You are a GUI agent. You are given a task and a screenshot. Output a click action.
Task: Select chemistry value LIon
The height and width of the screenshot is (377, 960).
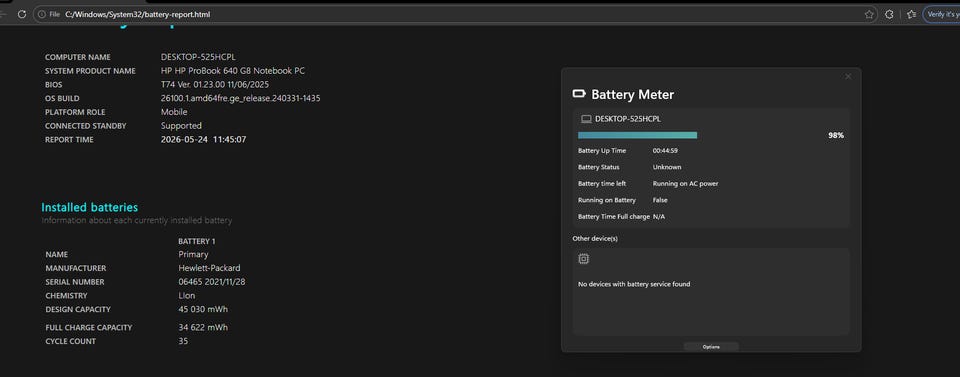(x=187, y=296)
